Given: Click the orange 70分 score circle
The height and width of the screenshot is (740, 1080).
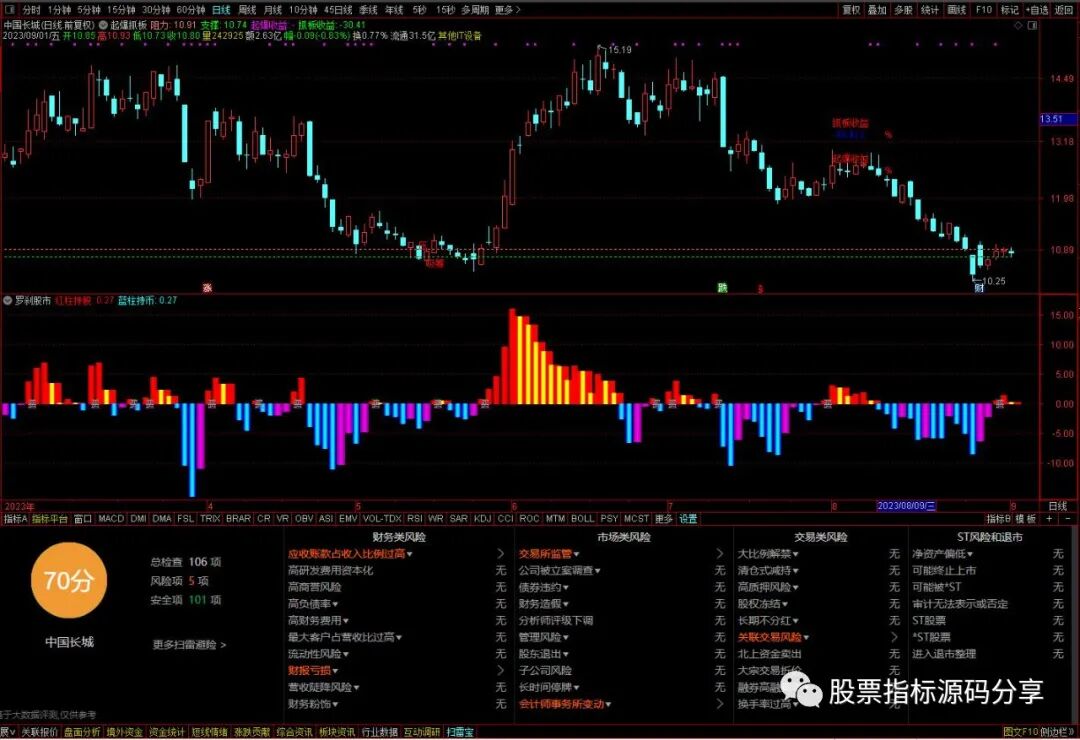Looking at the screenshot, I should tap(68, 580).
